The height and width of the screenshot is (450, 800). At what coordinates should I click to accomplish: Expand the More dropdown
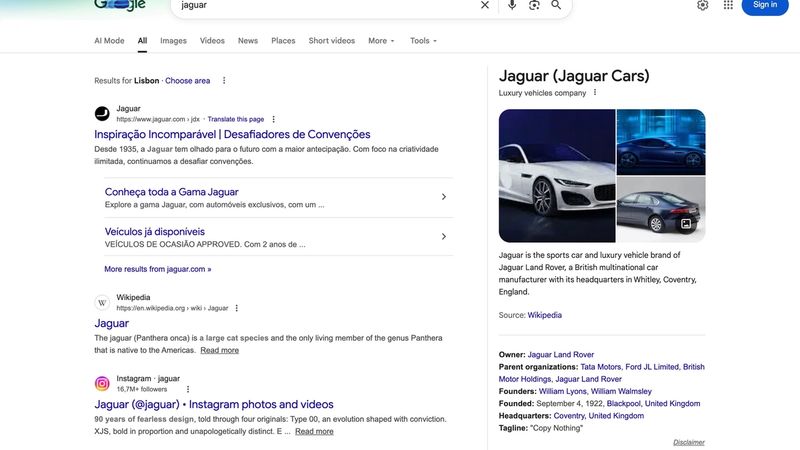point(381,41)
